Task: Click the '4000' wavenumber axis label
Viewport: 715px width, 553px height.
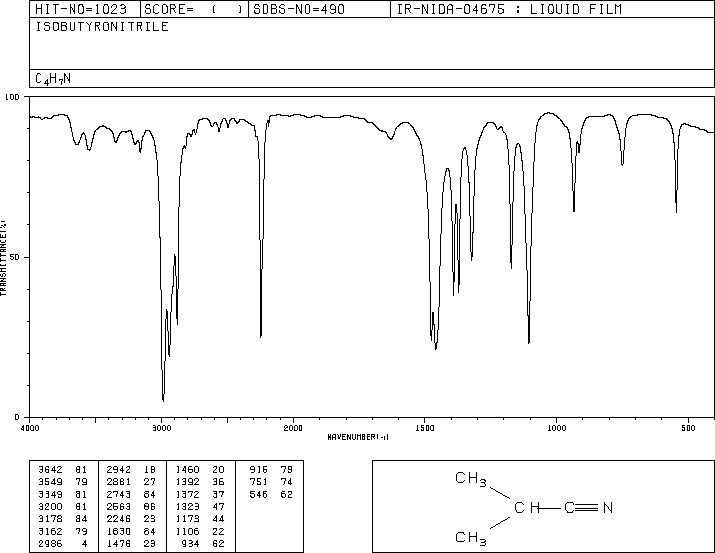Action: [x=30, y=428]
